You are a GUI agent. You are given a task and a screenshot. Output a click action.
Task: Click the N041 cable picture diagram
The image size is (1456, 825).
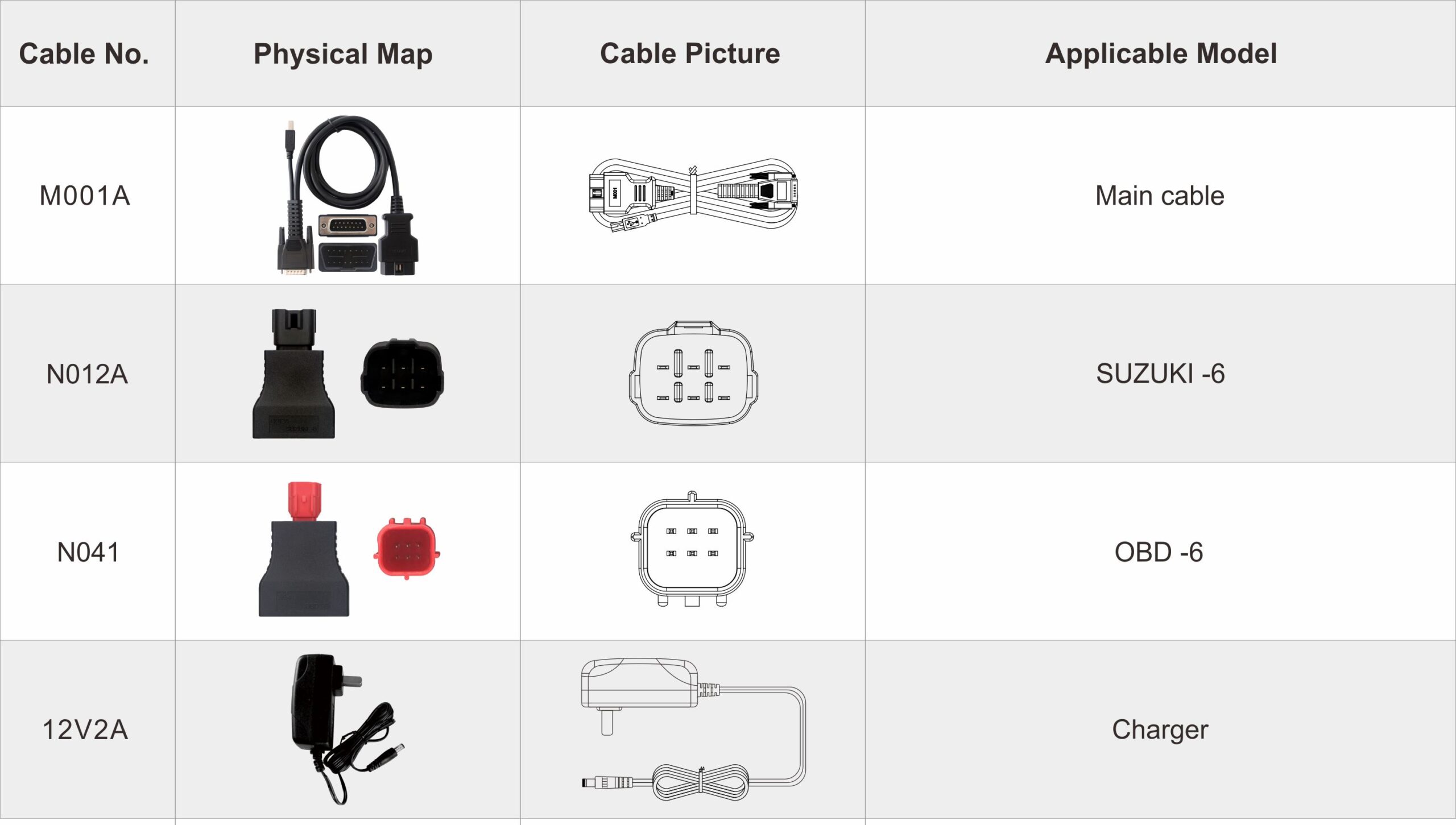click(691, 551)
